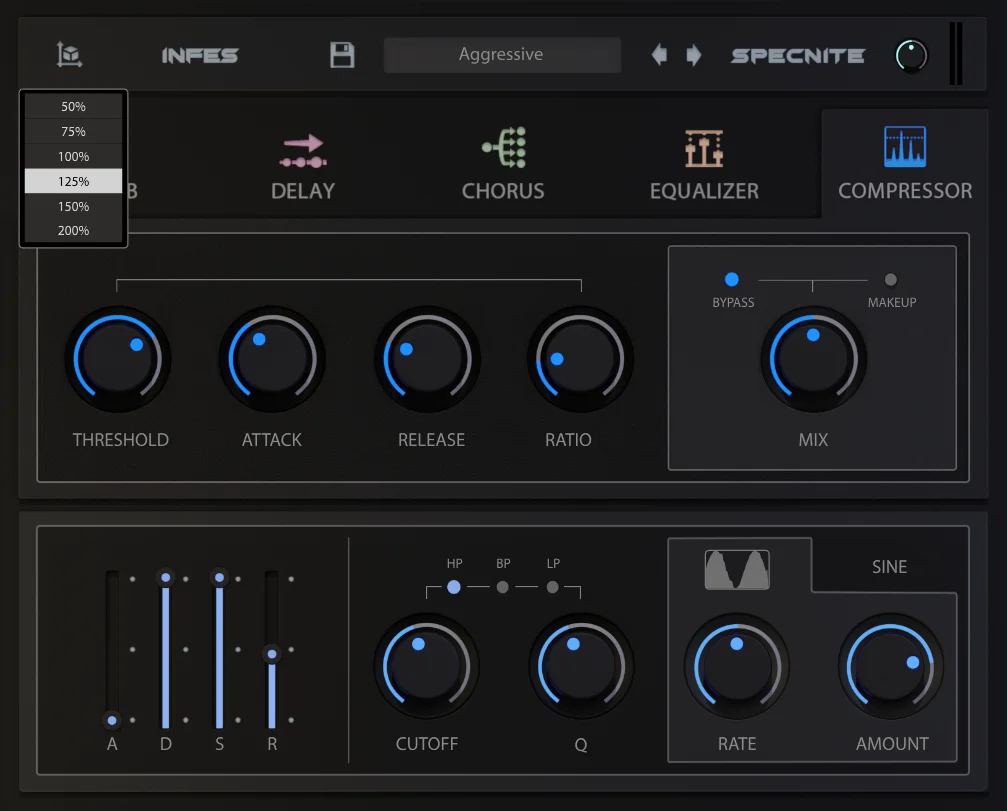Toggle the compressor Bypass button
Screen dimensions: 1007x811
click(731, 279)
